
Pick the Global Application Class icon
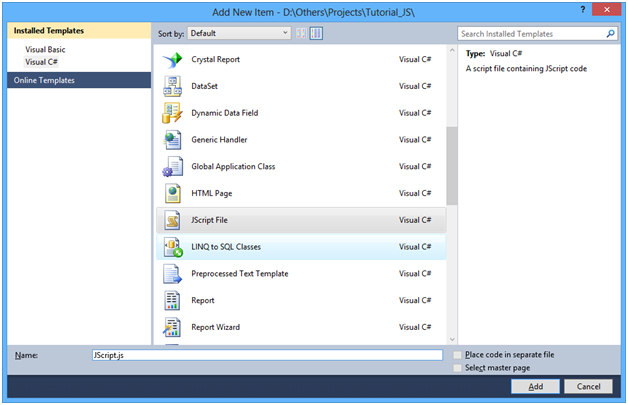point(173,167)
